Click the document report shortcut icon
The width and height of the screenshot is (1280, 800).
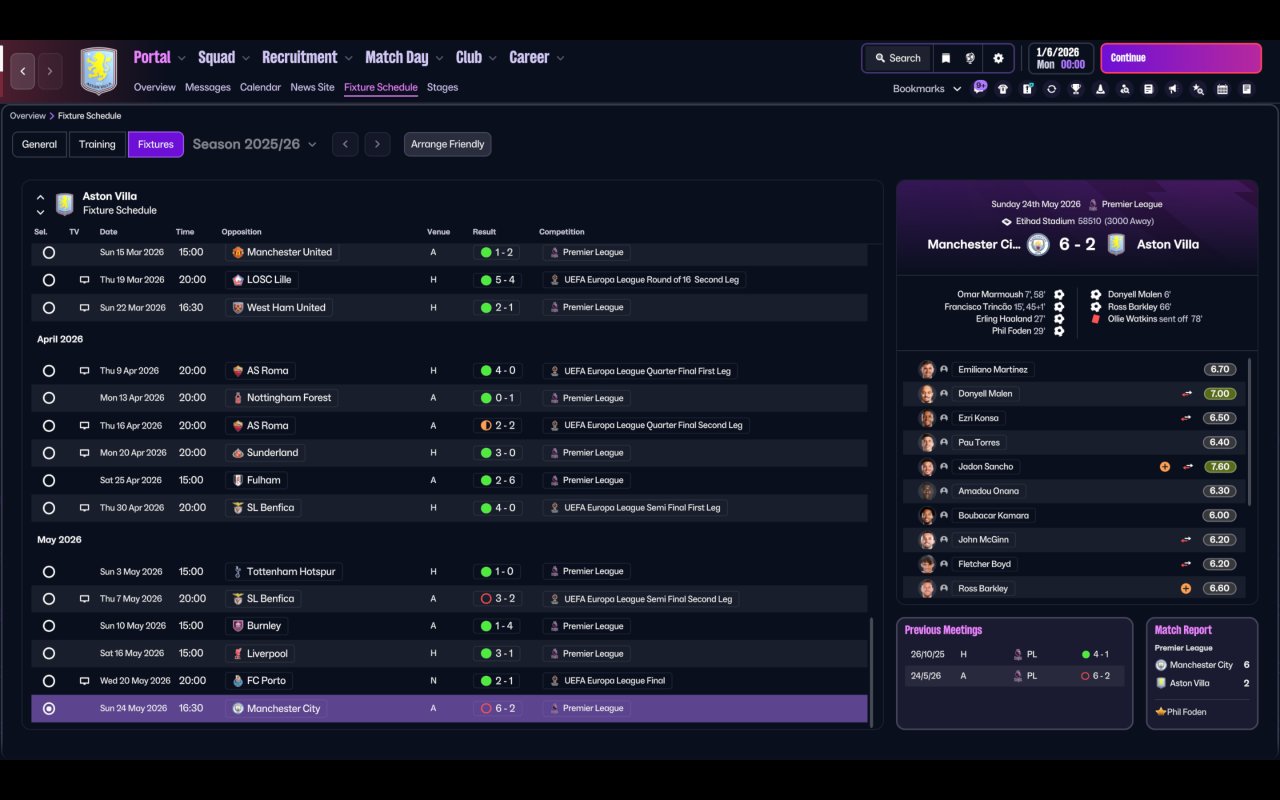tap(1148, 89)
